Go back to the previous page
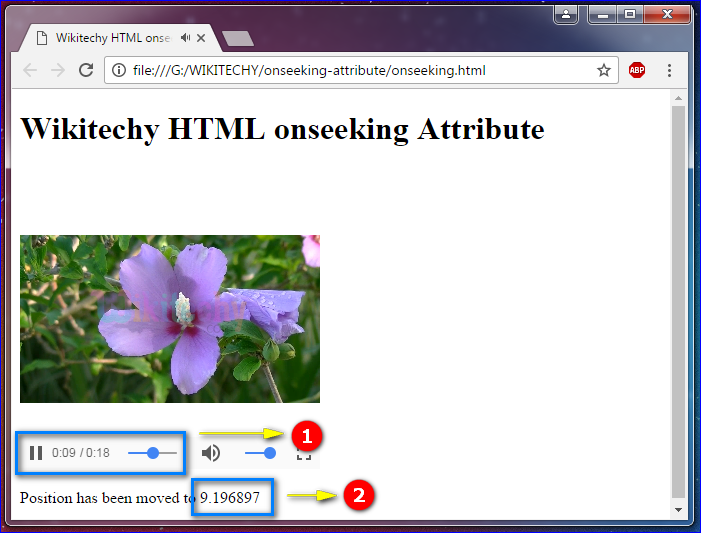Viewport: 701px width, 533px height. click(x=30, y=70)
